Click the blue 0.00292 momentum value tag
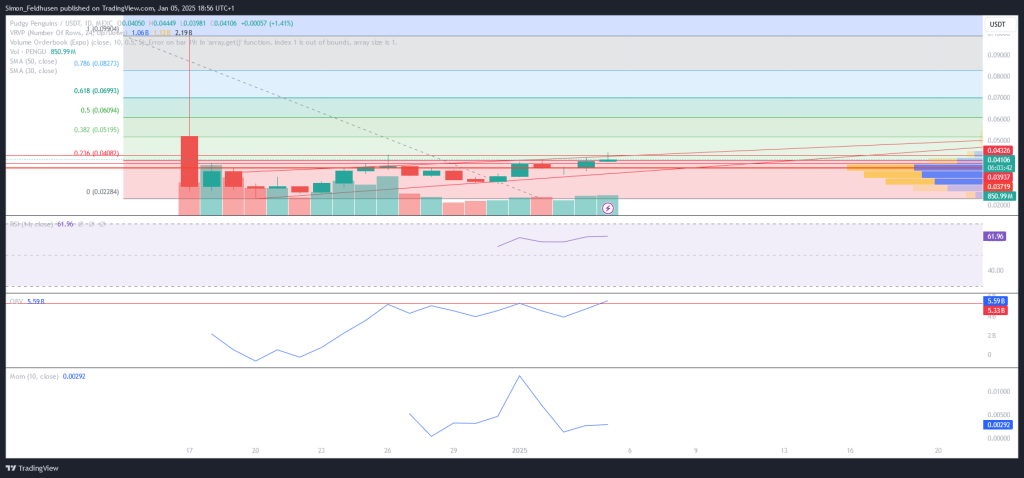The image size is (1024, 478). pyautogui.click(x=999, y=424)
